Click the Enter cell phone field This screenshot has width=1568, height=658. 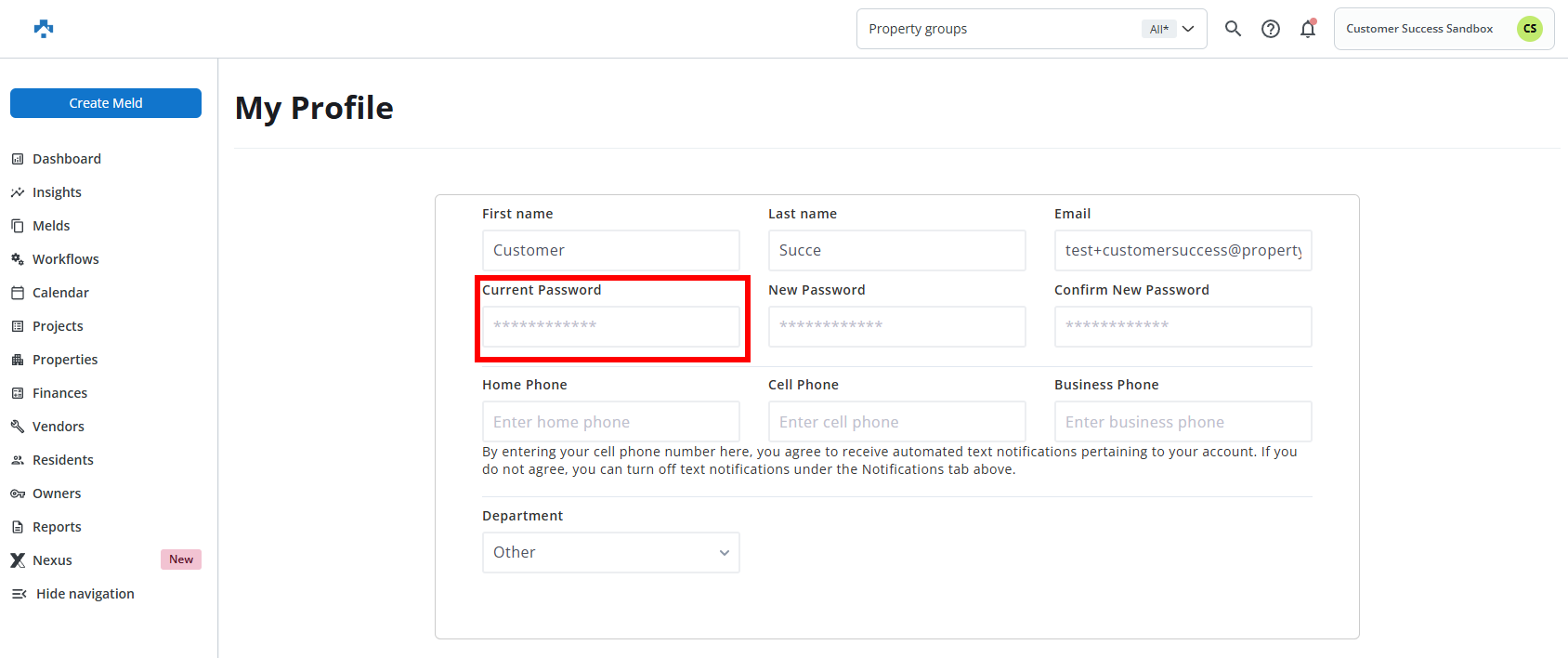pos(896,422)
